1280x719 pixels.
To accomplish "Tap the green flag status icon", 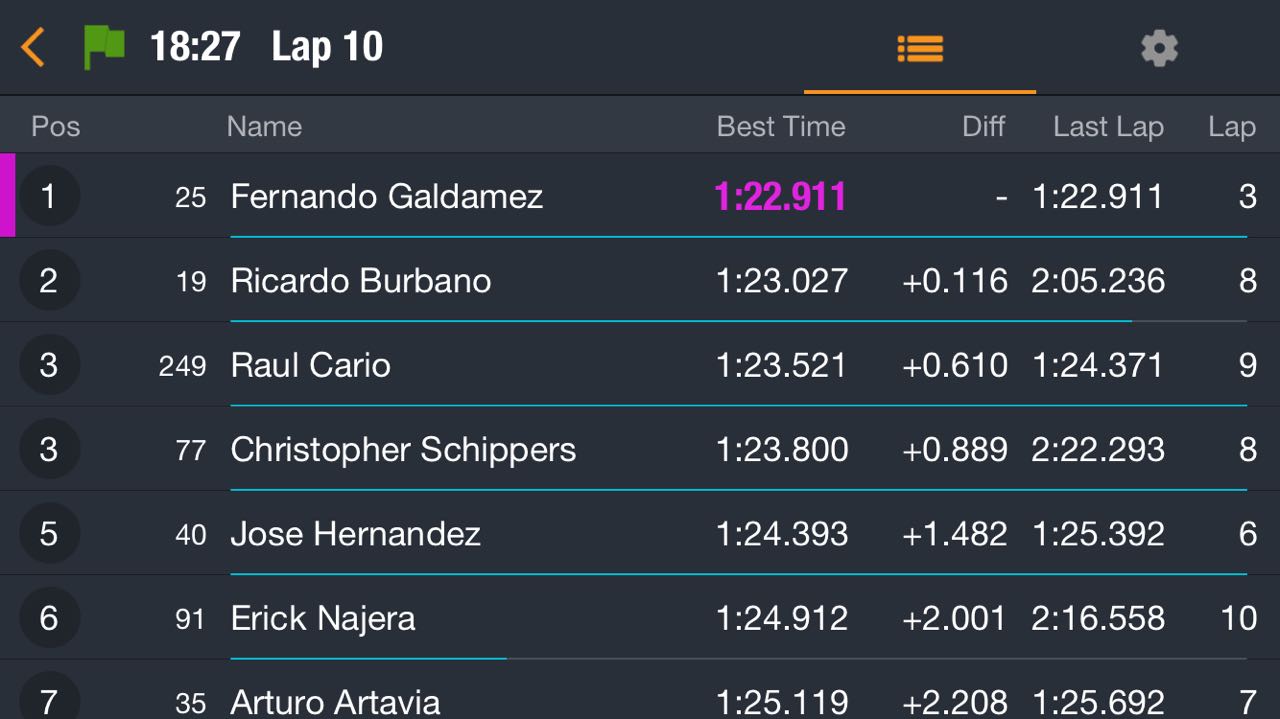I will pos(104,47).
